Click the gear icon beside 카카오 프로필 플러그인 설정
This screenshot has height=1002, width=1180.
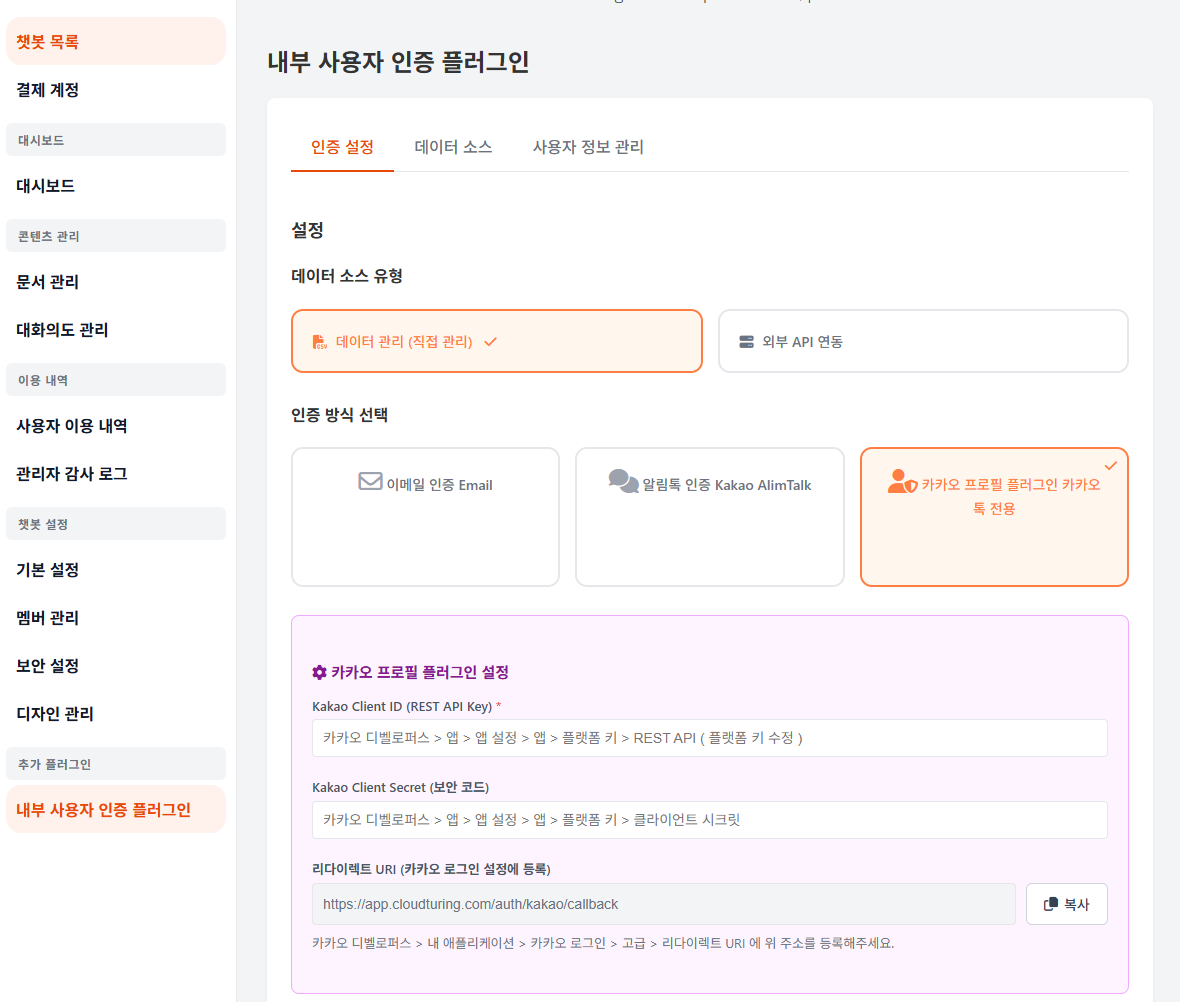(x=318, y=671)
